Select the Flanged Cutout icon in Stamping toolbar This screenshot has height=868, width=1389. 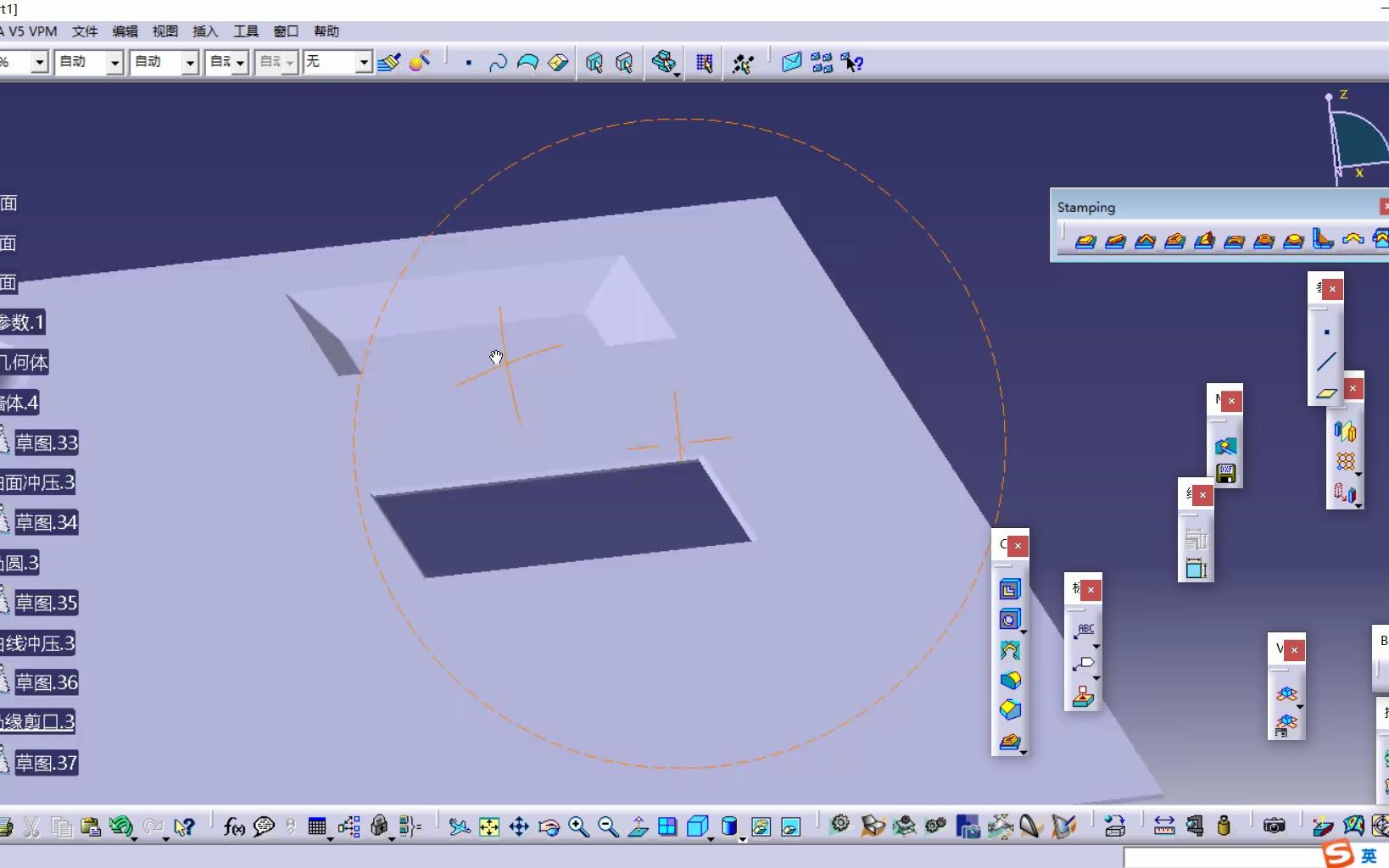(x=1174, y=241)
